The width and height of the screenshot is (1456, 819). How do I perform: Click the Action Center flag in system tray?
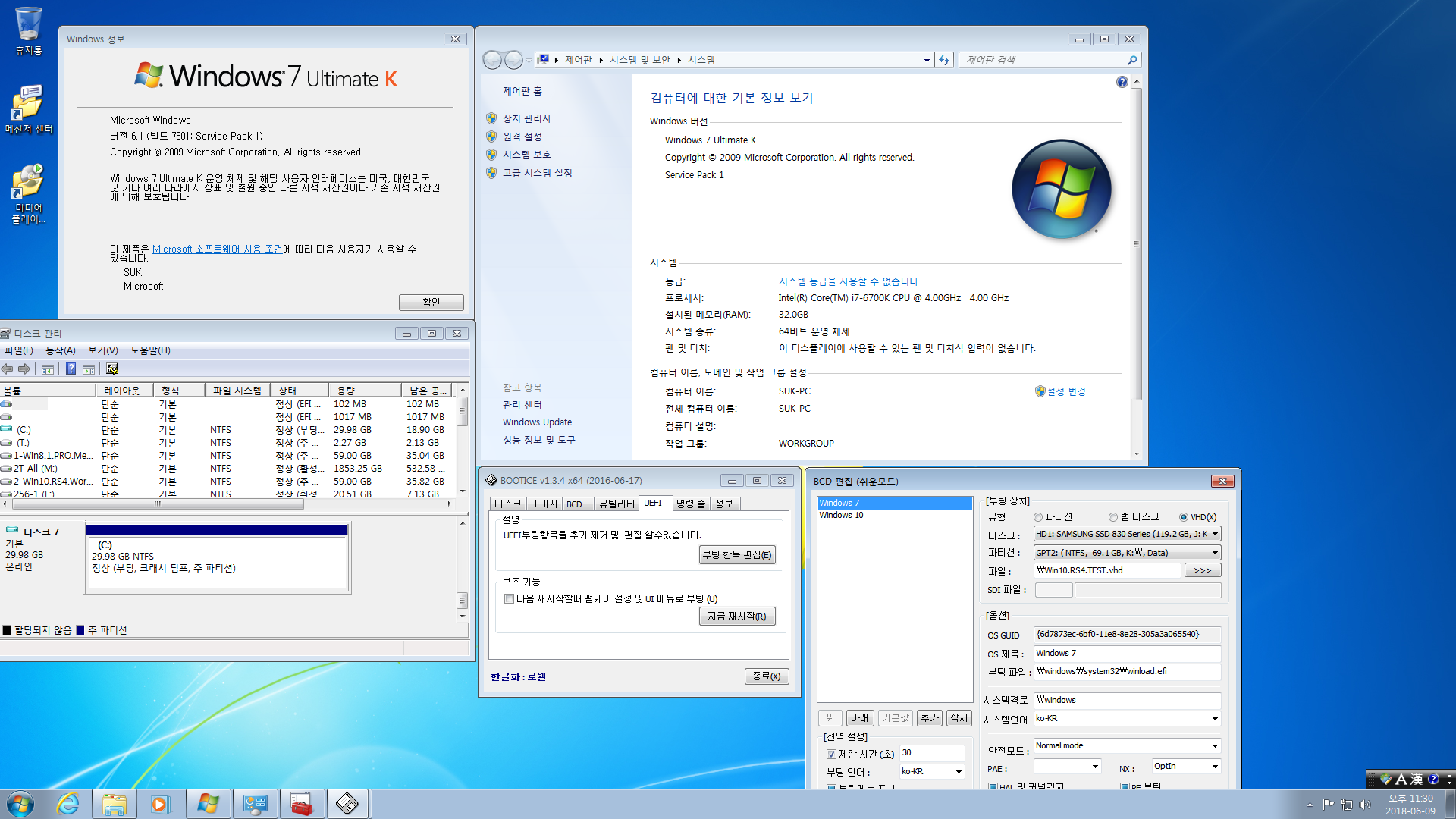(1328, 805)
